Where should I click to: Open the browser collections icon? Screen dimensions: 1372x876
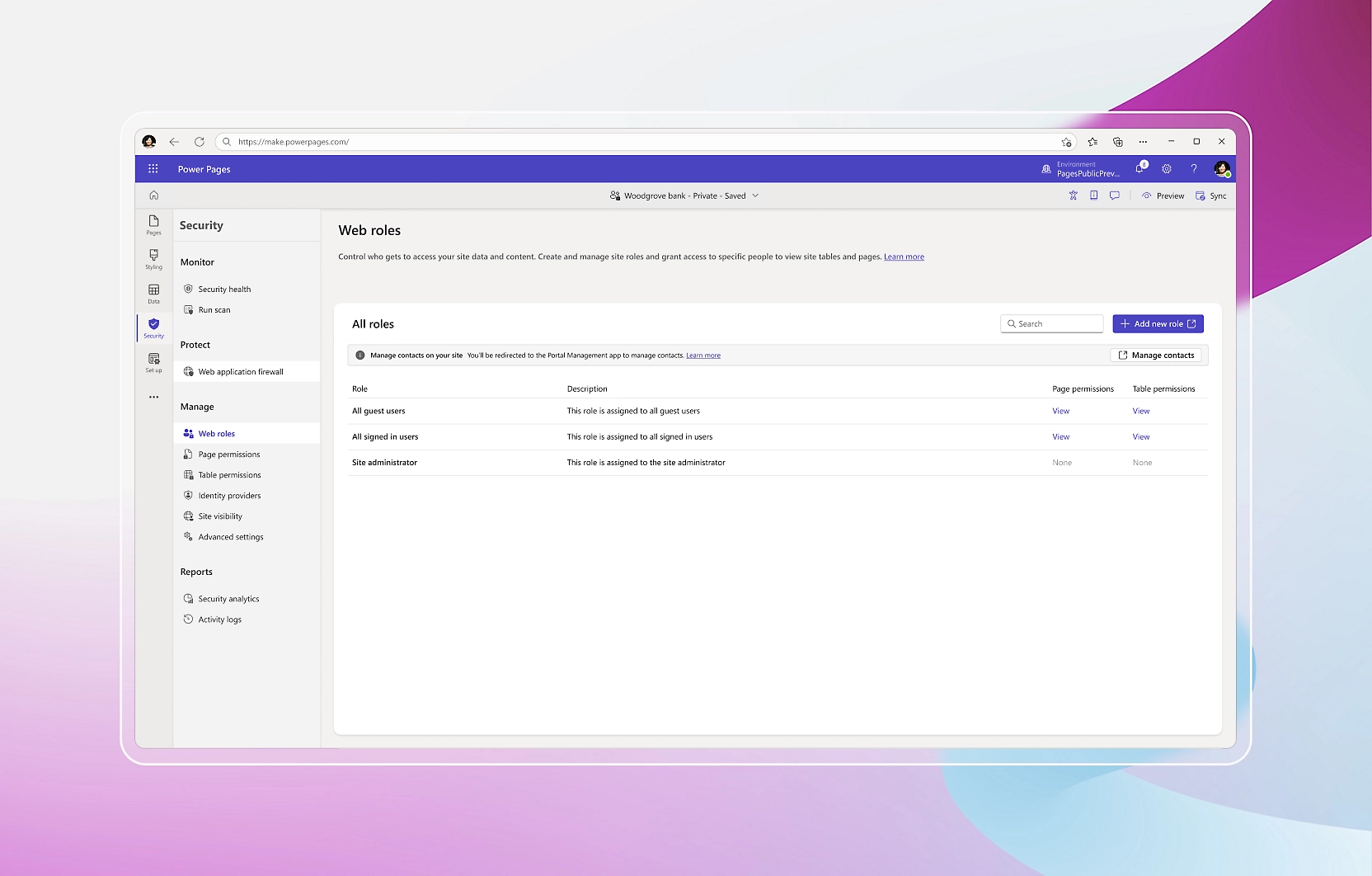(x=1118, y=142)
